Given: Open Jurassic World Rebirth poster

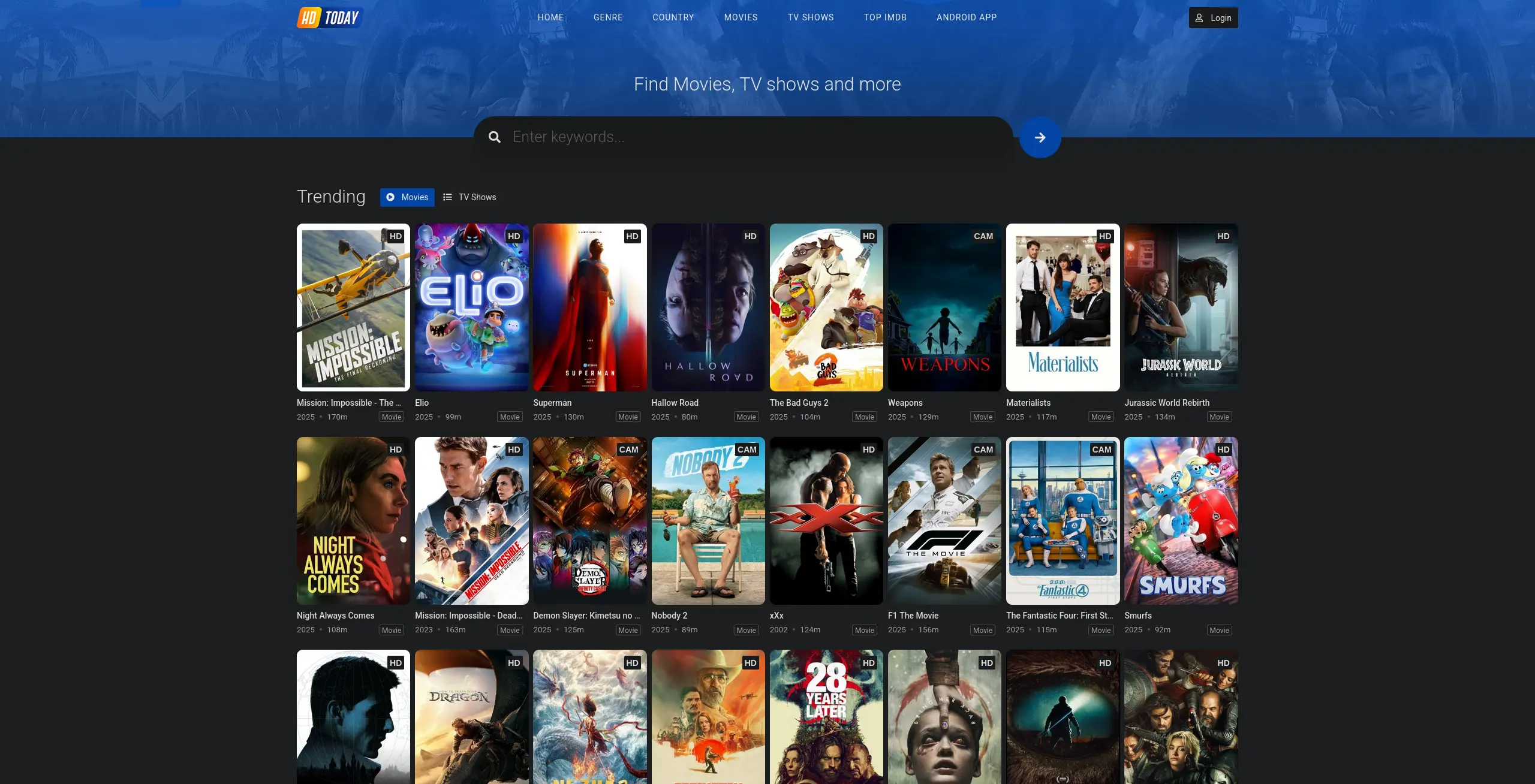Looking at the screenshot, I should (1181, 307).
